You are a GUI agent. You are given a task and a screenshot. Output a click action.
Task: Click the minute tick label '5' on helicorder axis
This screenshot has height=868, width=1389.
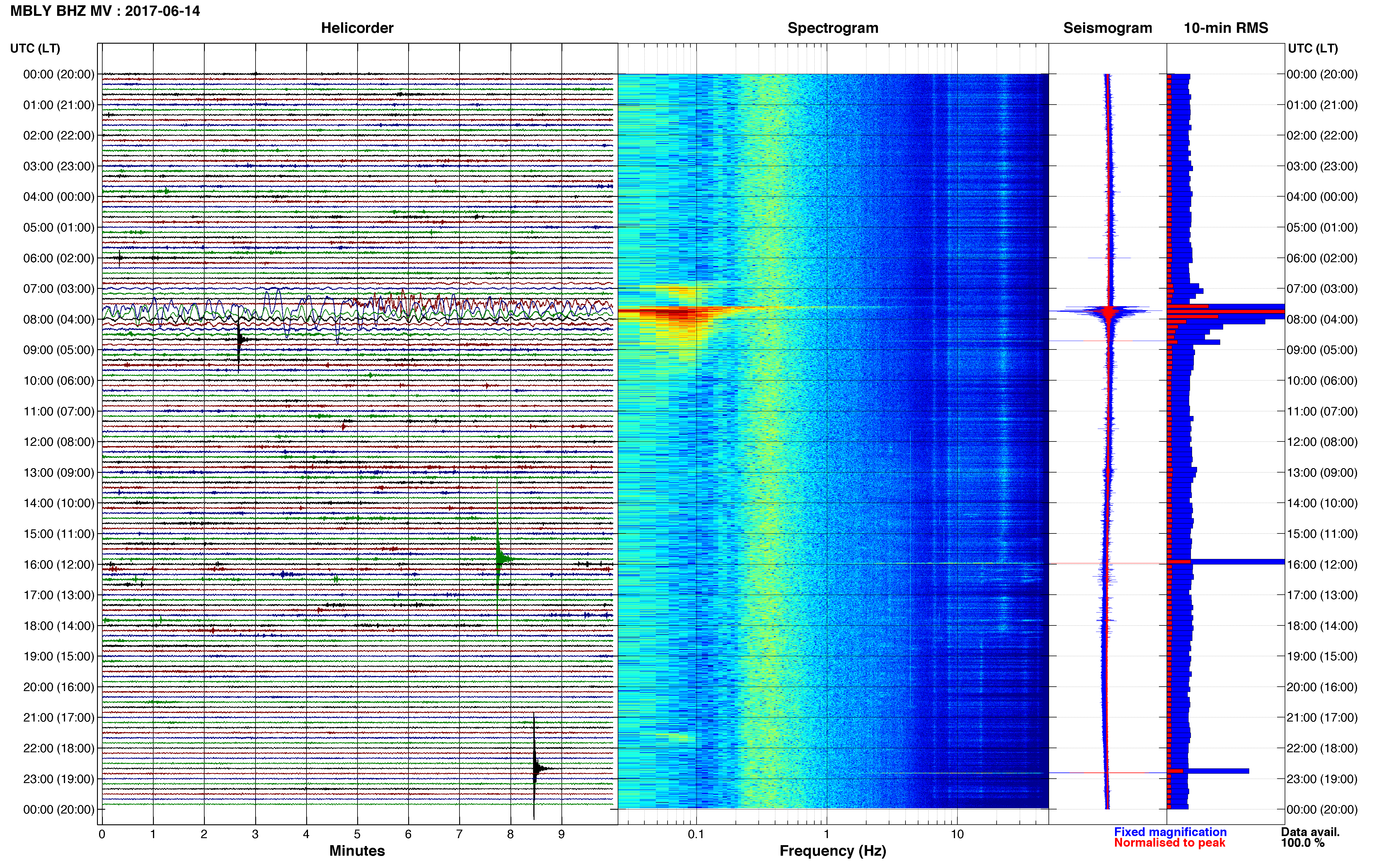pyautogui.click(x=357, y=834)
